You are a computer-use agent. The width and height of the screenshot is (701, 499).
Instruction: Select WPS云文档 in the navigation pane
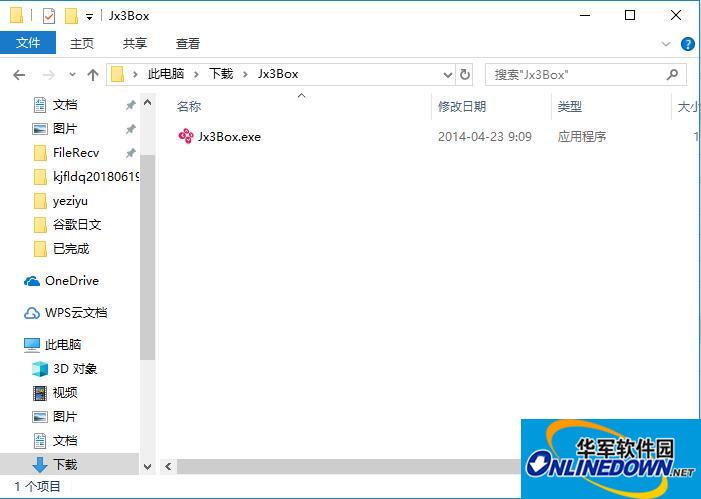click(x=76, y=313)
